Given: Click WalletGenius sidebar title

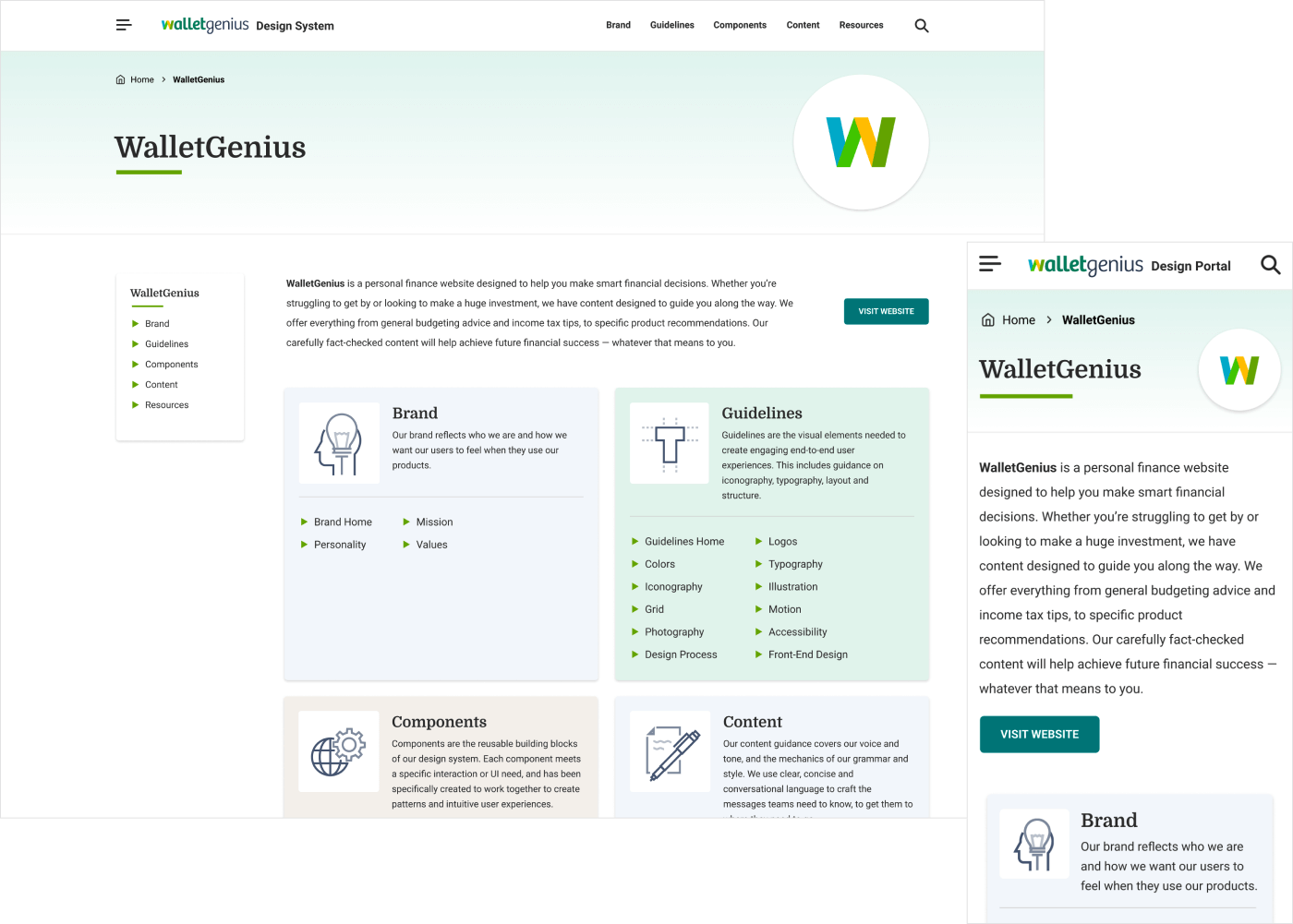Looking at the screenshot, I should tap(164, 293).
